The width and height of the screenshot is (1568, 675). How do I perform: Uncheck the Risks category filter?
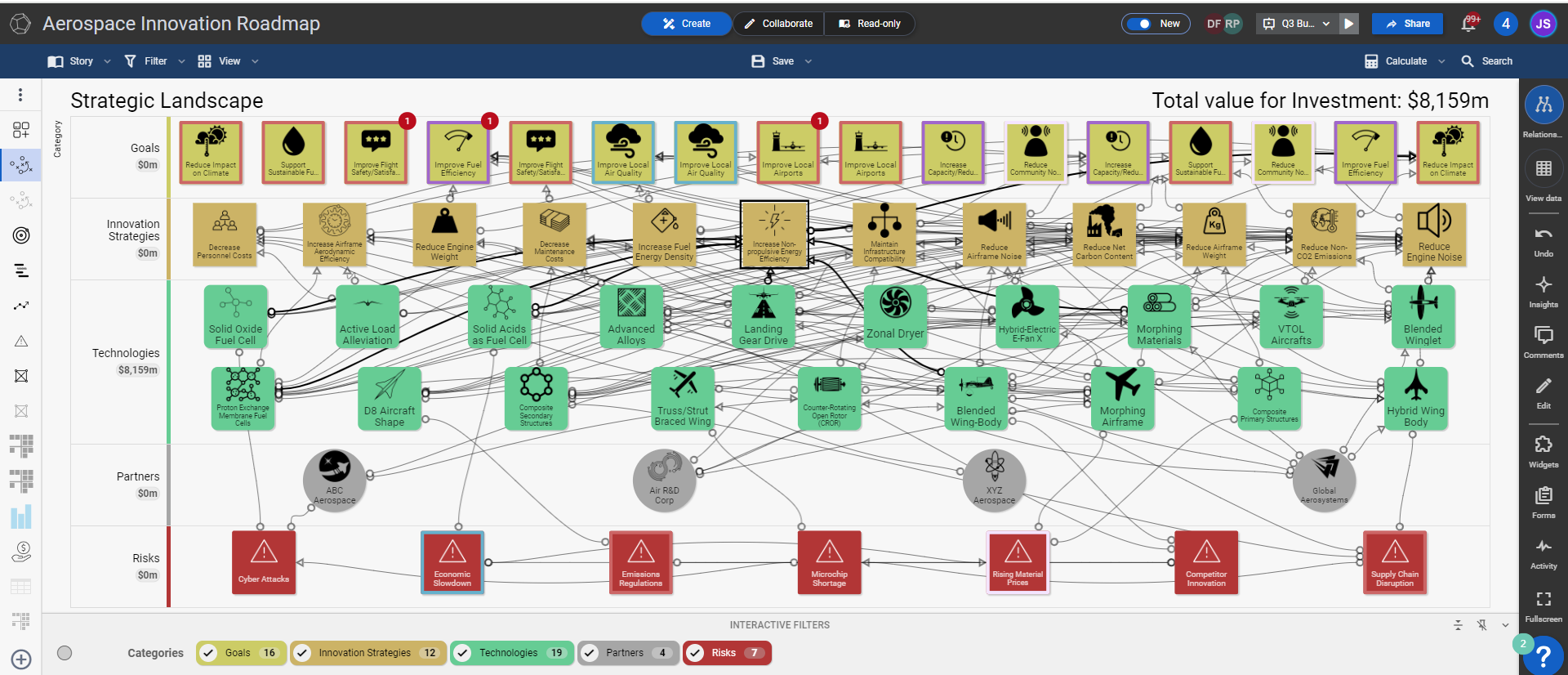[695, 653]
